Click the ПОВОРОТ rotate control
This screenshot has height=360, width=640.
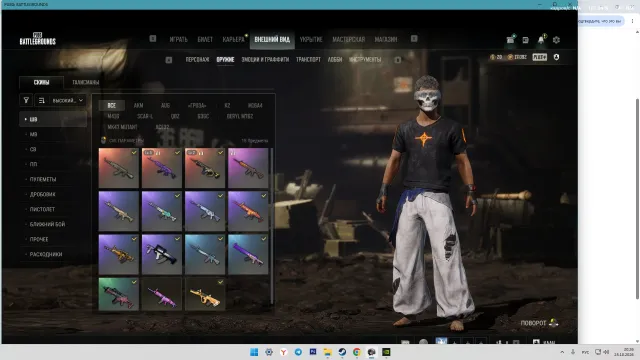[539, 323]
